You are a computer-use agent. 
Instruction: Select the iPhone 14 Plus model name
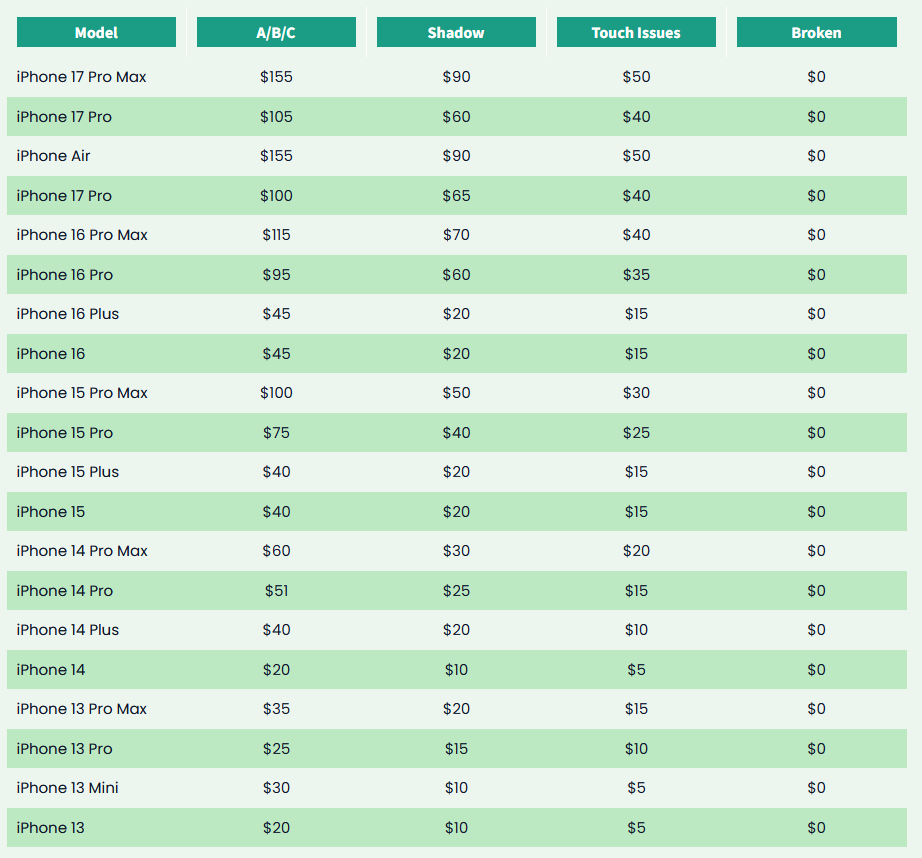click(x=68, y=630)
